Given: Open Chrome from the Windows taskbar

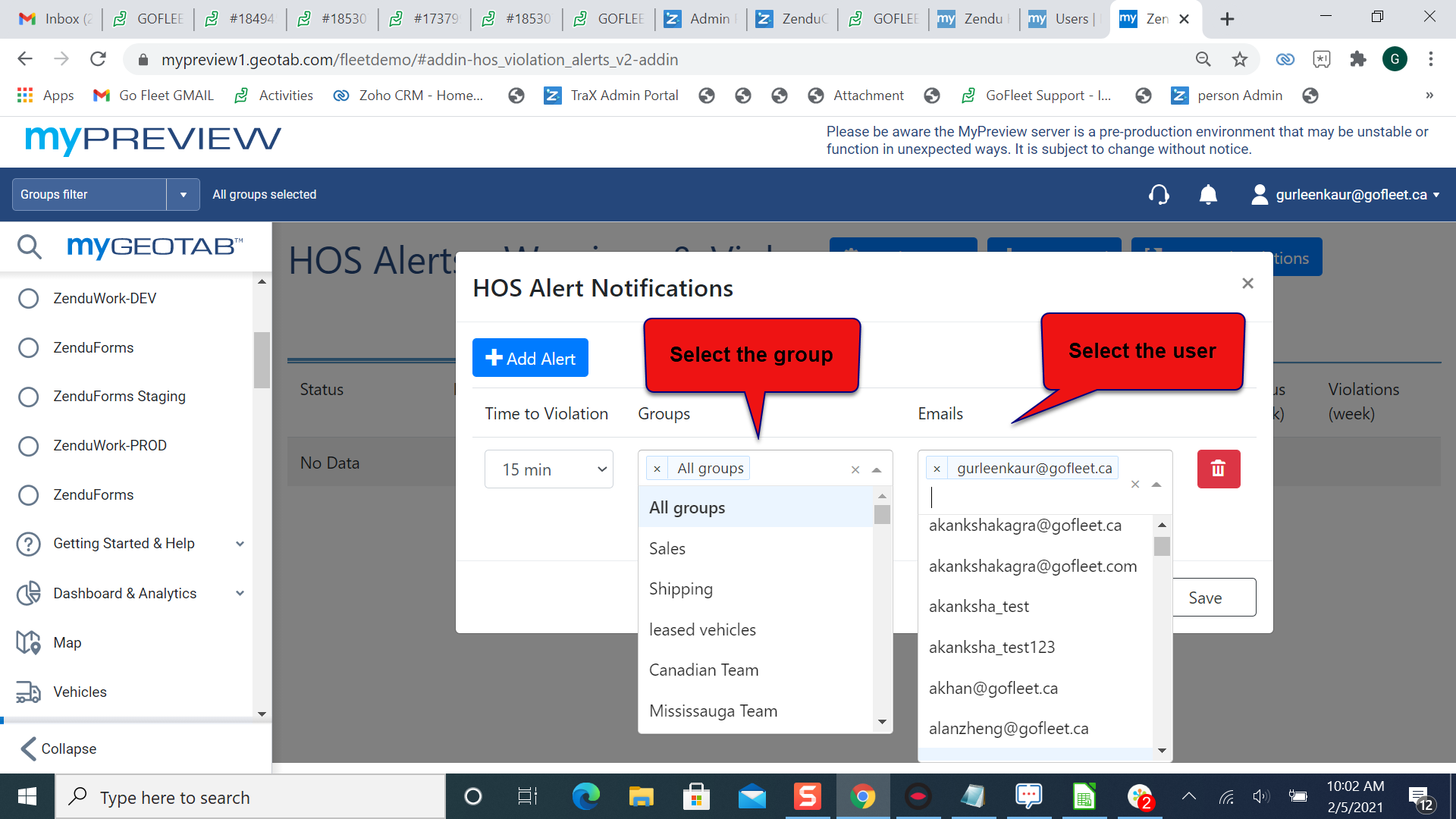Looking at the screenshot, I should (x=862, y=796).
